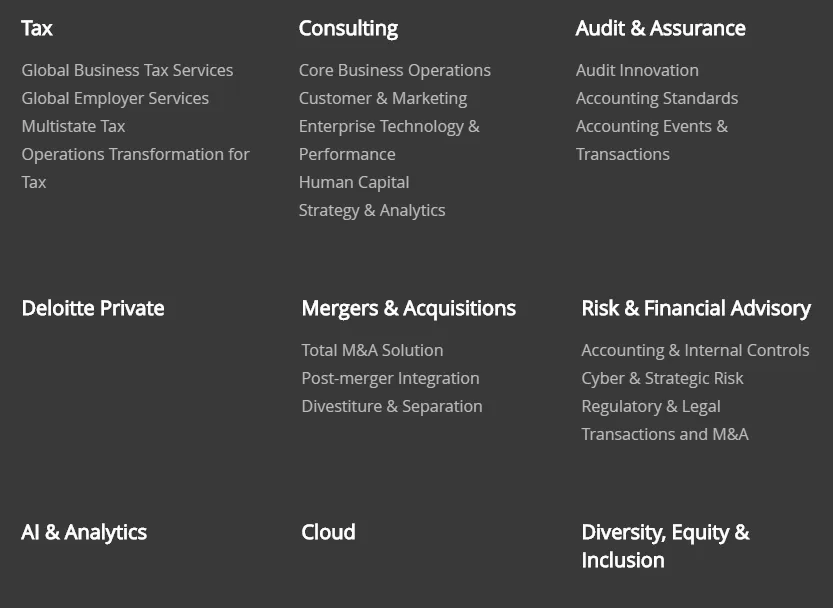
Task: Visit Strategy & Analytics
Action: [372, 210]
